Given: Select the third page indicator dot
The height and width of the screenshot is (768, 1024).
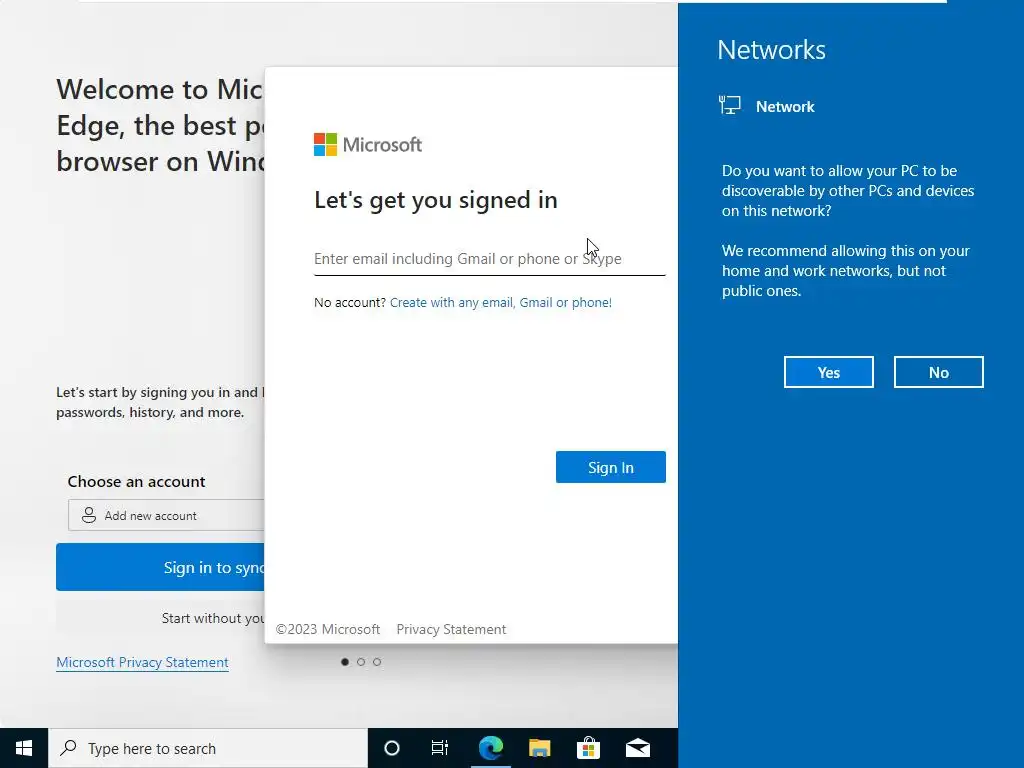Looking at the screenshot, I should [x=377, y=662].
